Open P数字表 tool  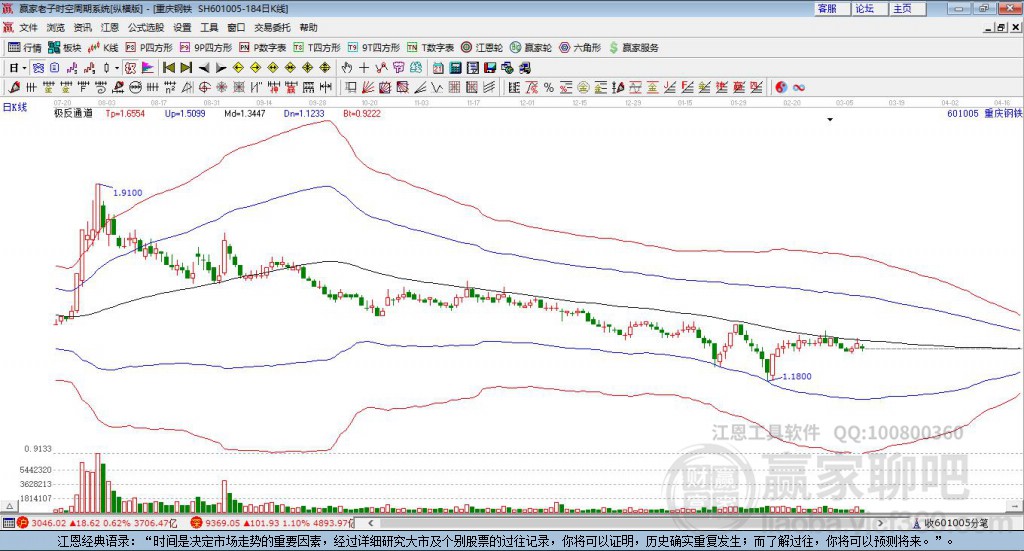point(263,48)
